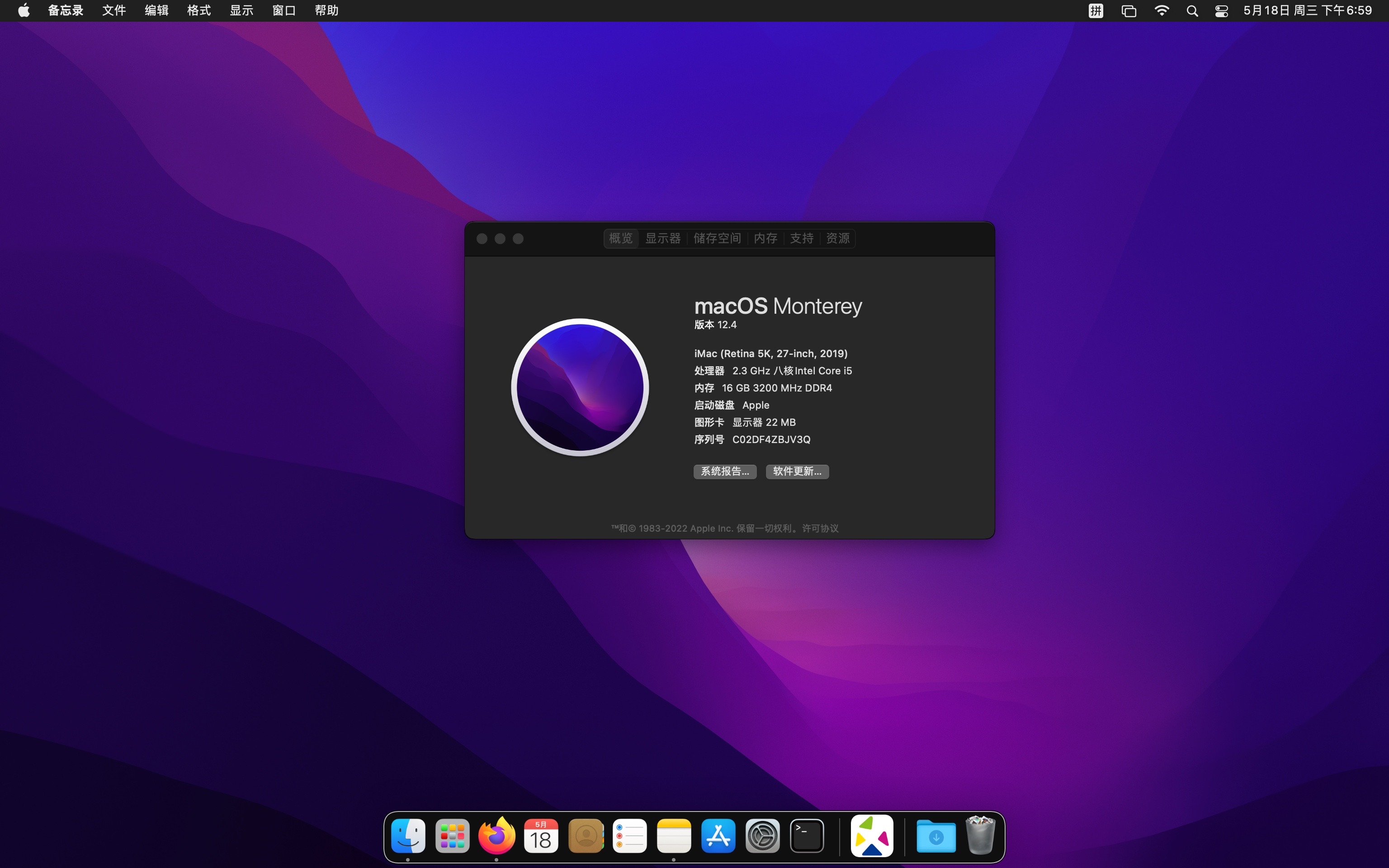Open Finder from the Dock

tap(408, 836)
